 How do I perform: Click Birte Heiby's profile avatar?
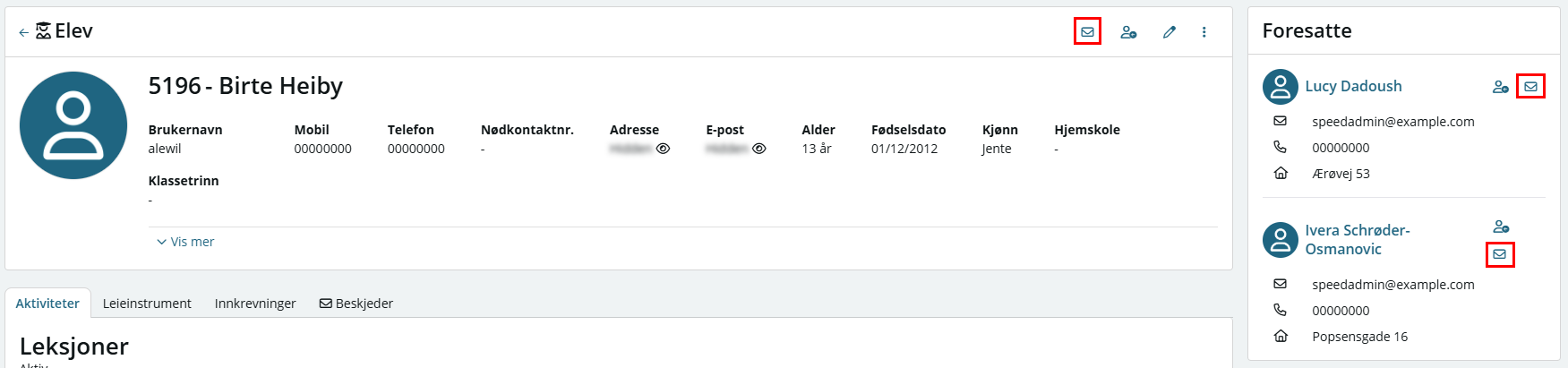pyautogui.click(x=73, y=125)
